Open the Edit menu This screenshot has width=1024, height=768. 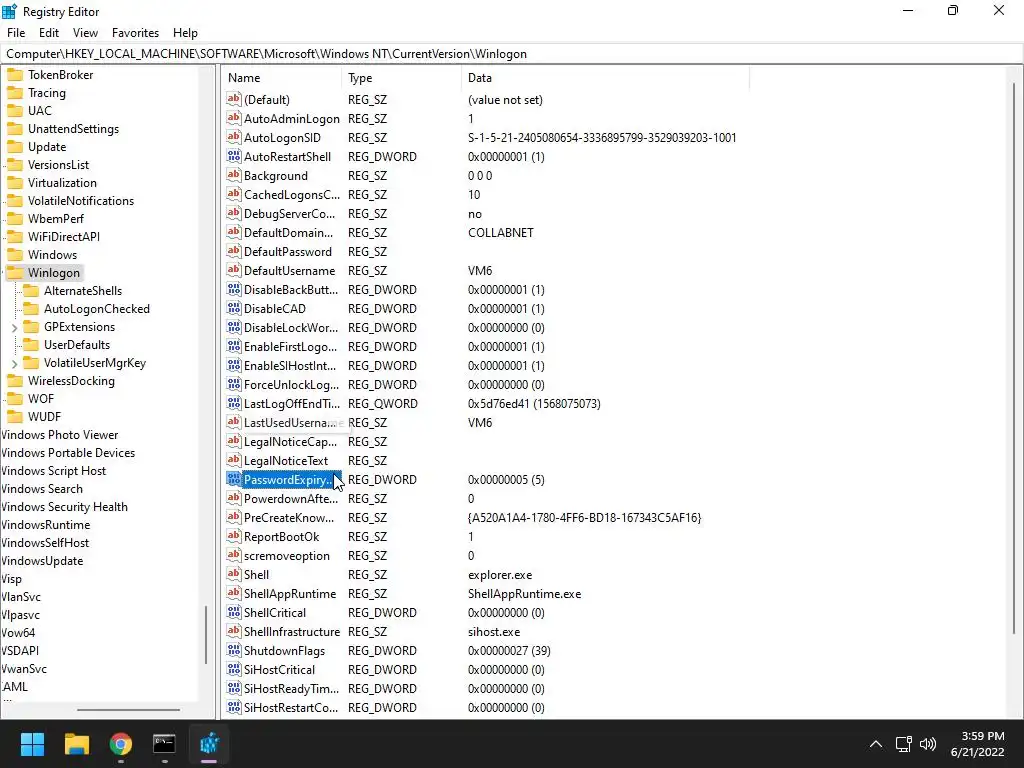(49, 33)
